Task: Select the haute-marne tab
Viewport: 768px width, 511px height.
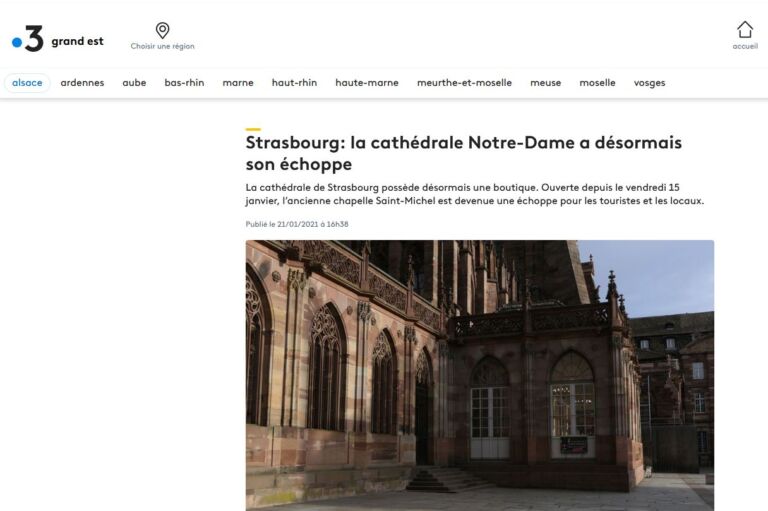Action: pos(367,83)
